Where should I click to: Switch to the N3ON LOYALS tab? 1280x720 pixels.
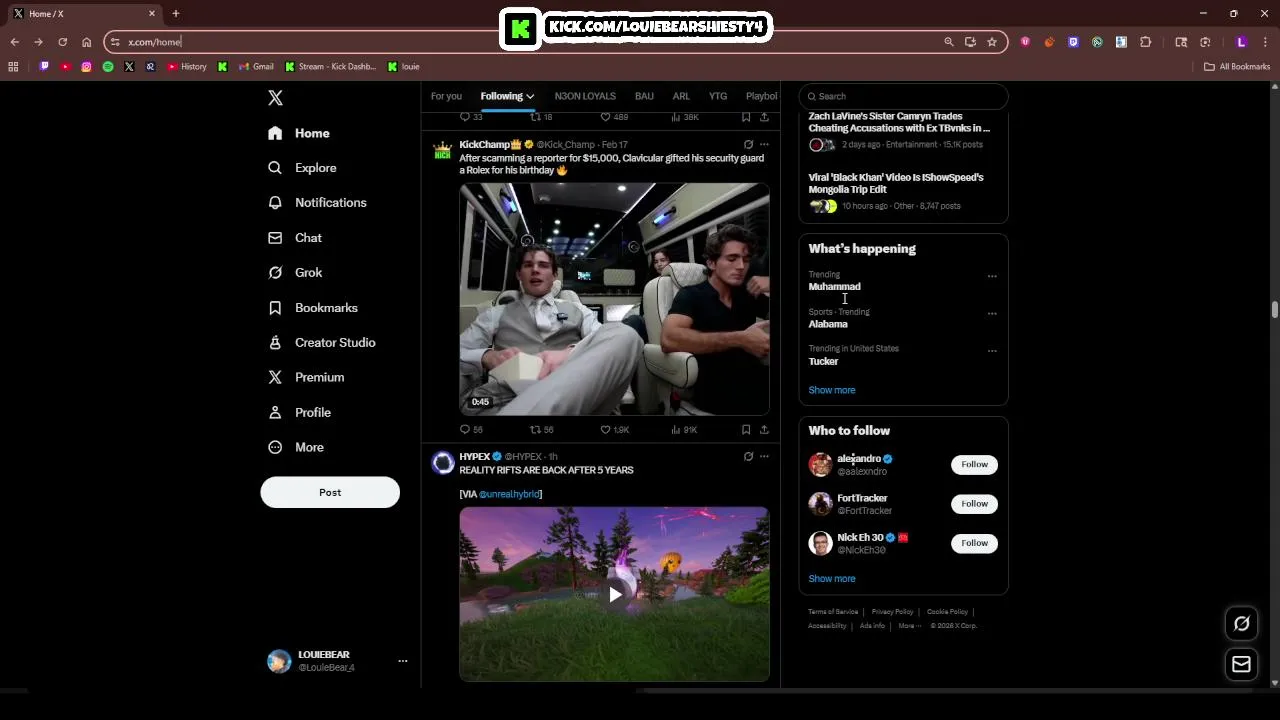click(x=585, y=96)
